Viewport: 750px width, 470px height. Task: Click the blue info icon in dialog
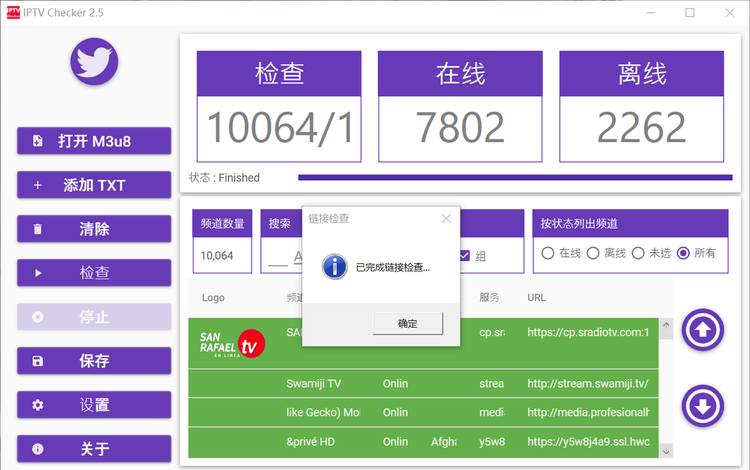(335, 266)
